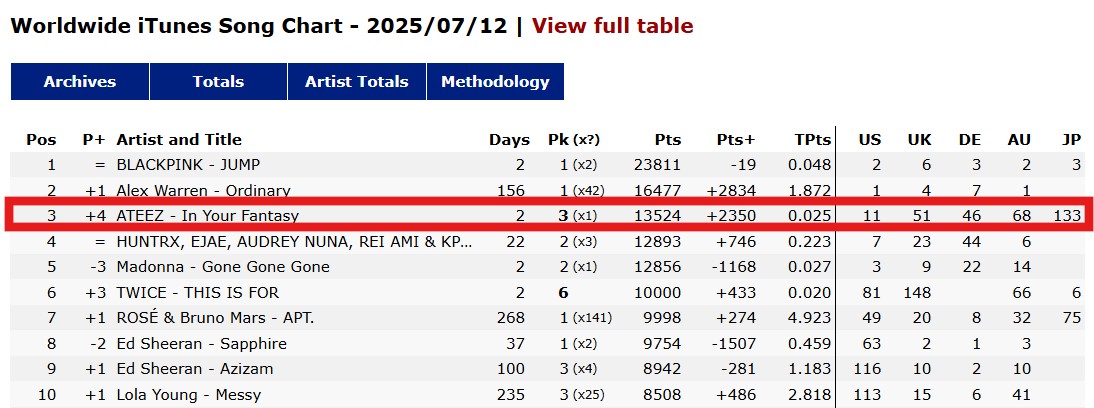The width and height of the screenshot is (1094, 408).
Task: Click the Days column header
Action: (x=509, y=139)
